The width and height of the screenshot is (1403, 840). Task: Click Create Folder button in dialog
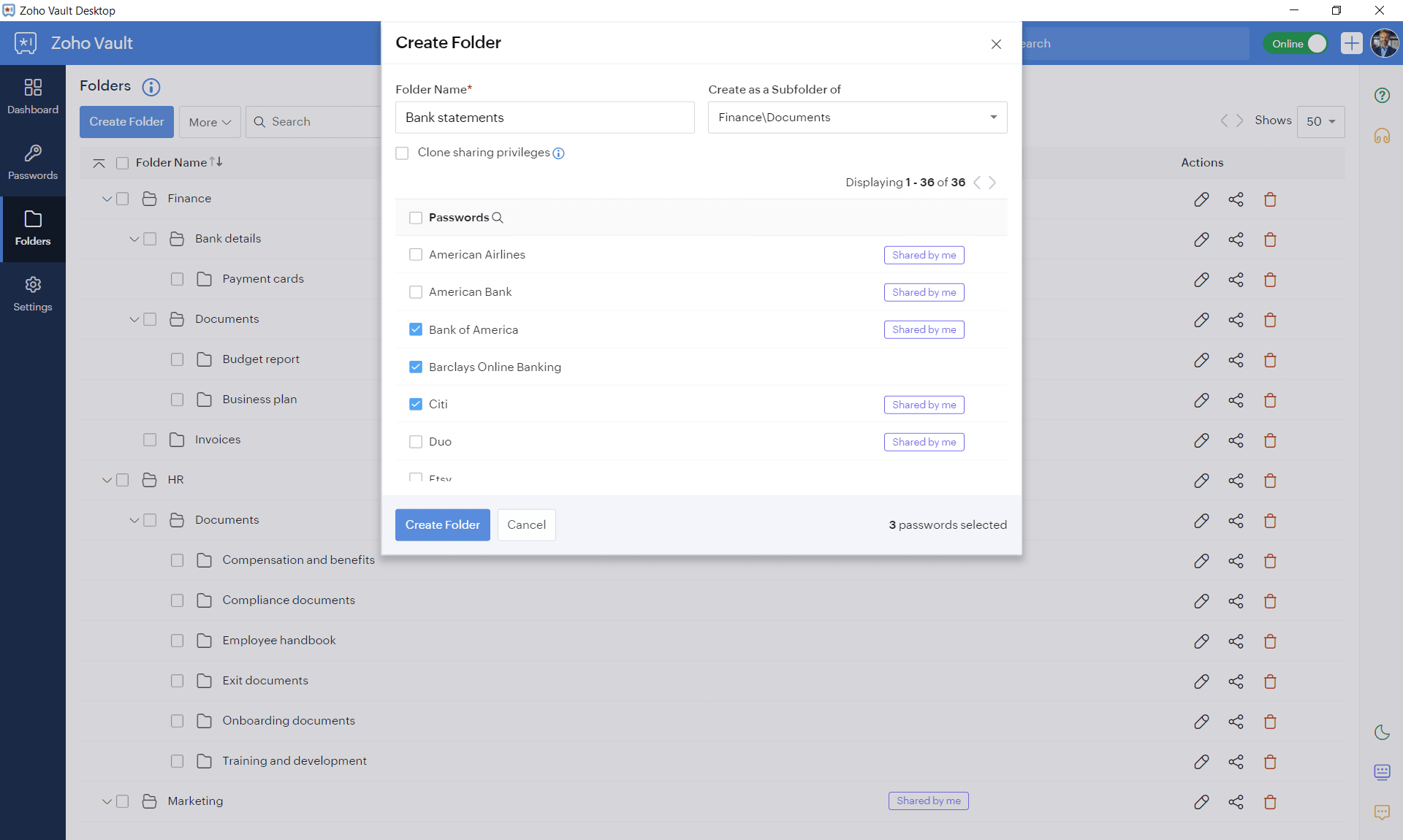442,524
